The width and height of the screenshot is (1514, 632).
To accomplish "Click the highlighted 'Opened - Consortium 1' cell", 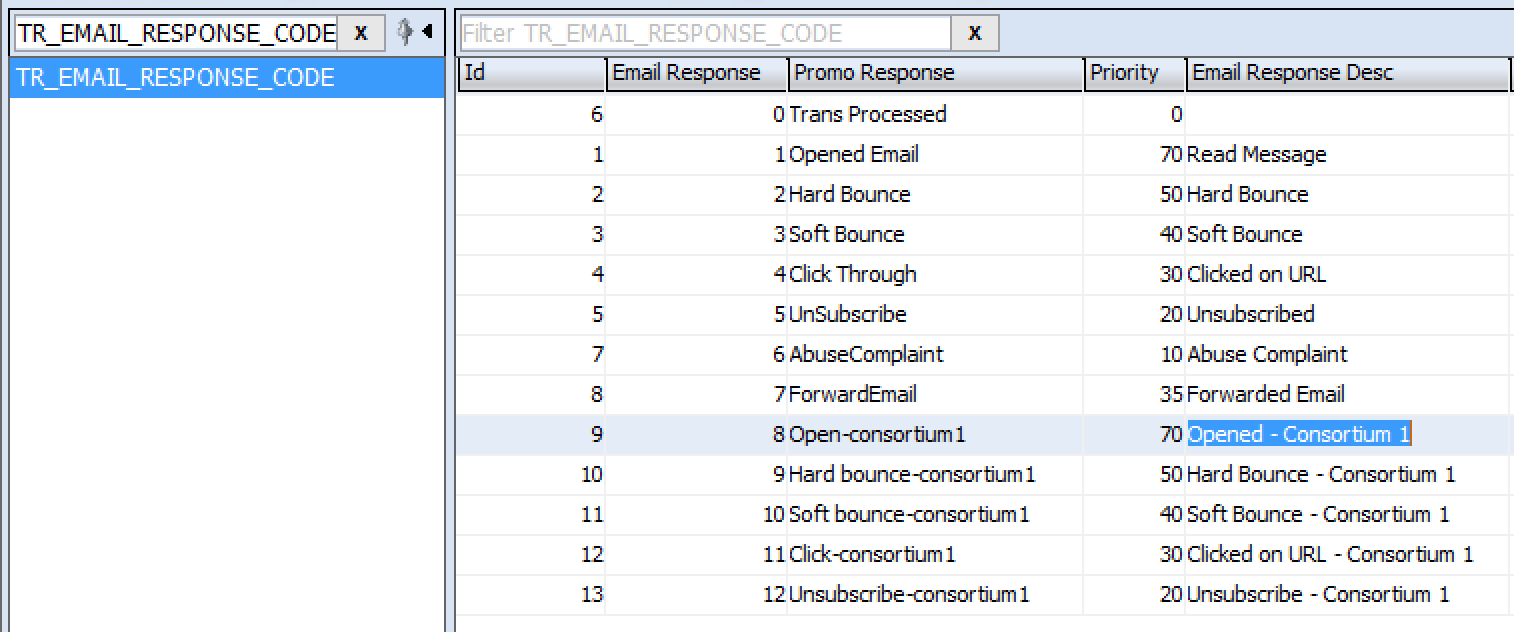I will click(1347, 435).
